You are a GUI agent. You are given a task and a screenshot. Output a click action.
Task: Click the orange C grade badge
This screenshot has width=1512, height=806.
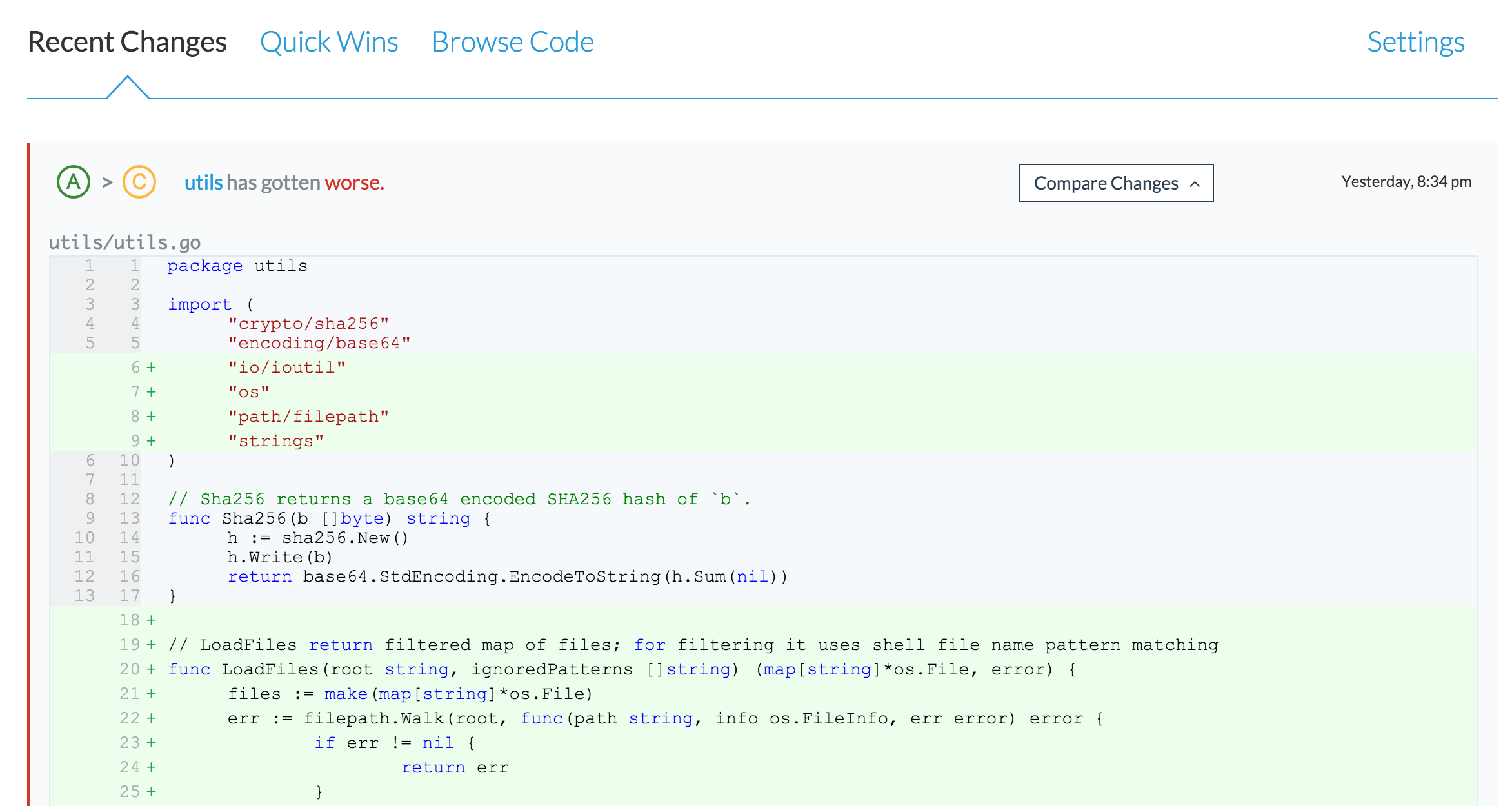(139, 182)
